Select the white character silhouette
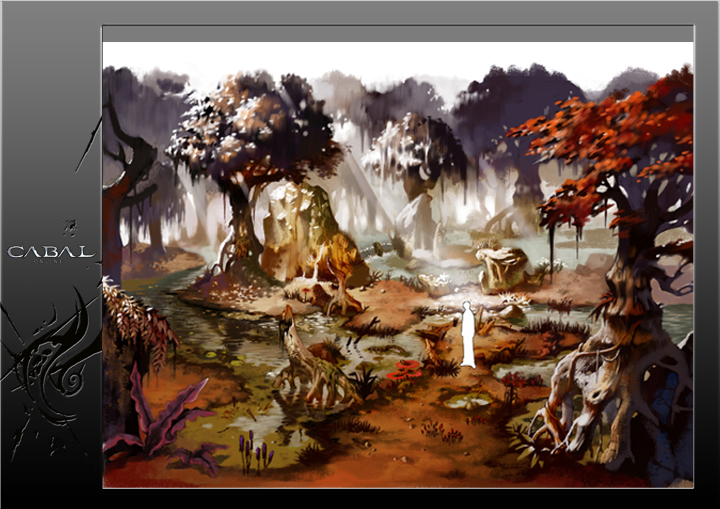This screenshot has width=720, height=509. [x=466, y=334]
